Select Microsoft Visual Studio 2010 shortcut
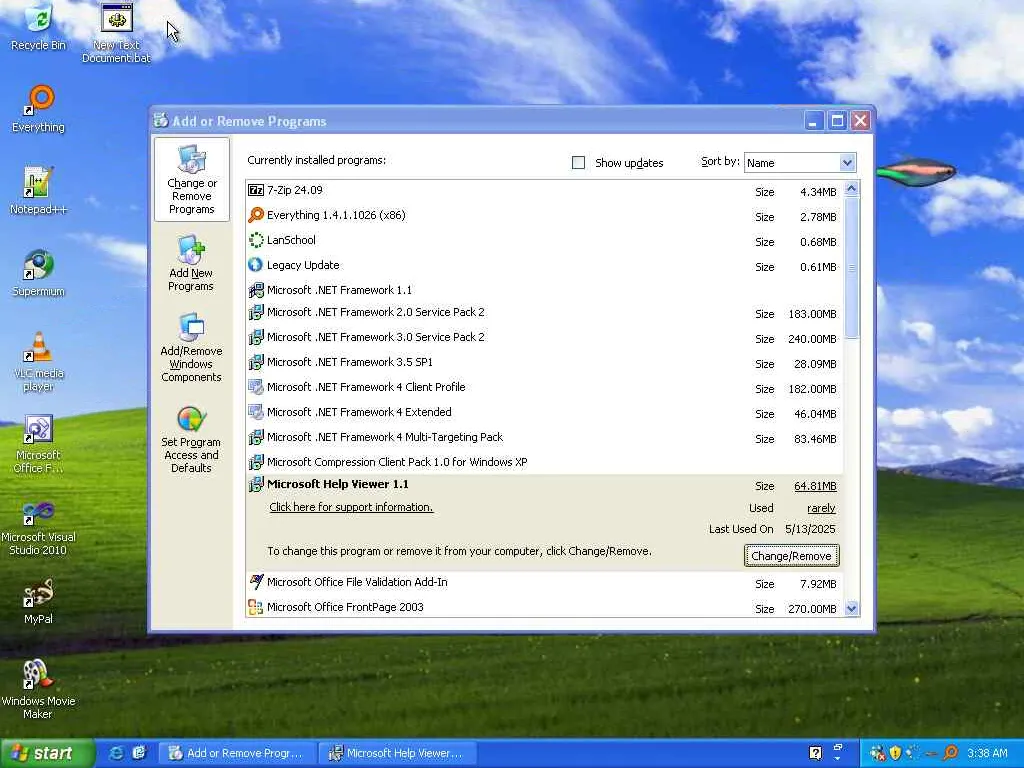The image size is (1024, 768). (x=39, y=526)
